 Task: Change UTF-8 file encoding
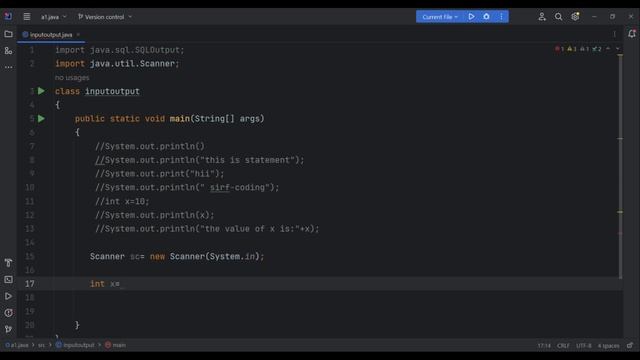[584, 346]
